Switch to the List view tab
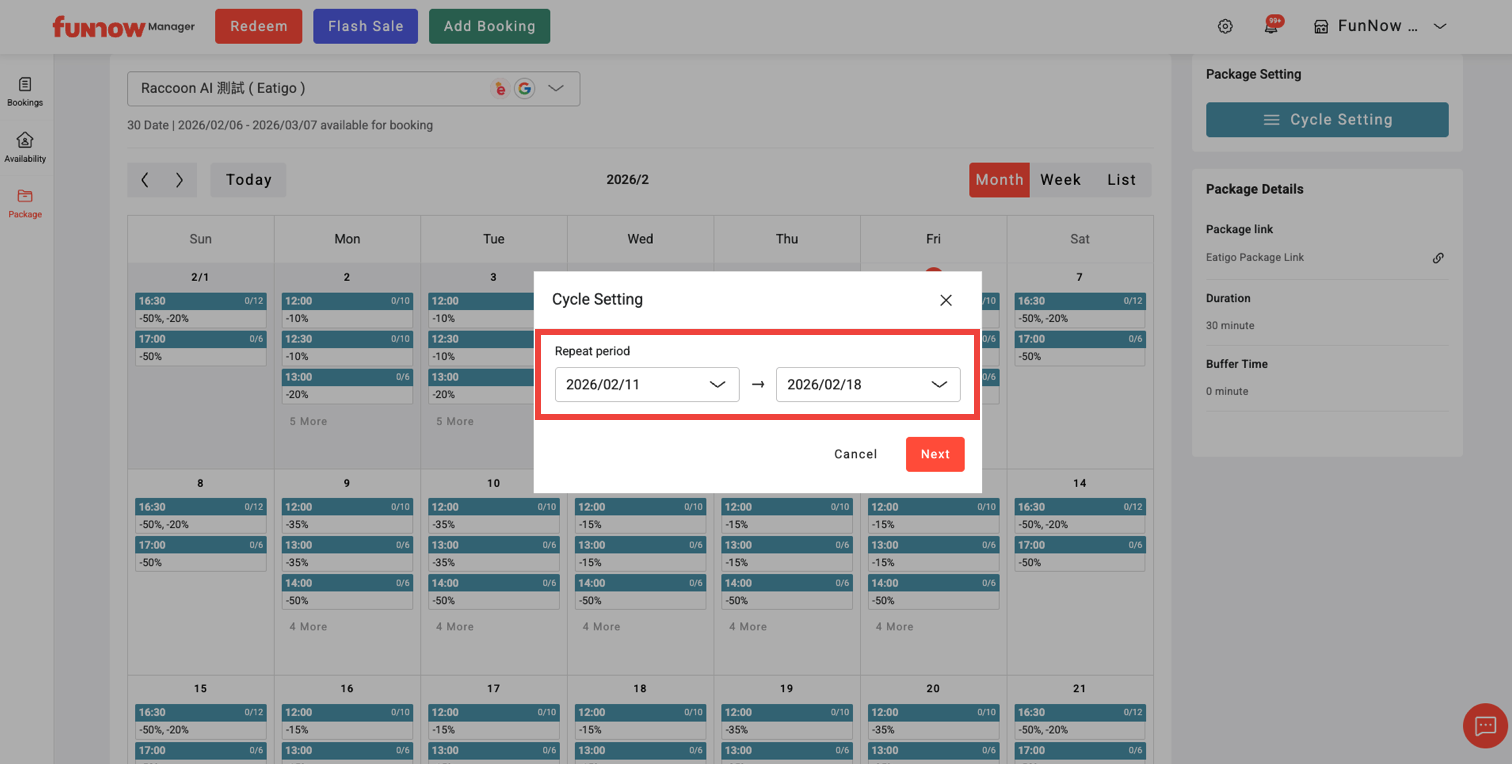 1121,180
